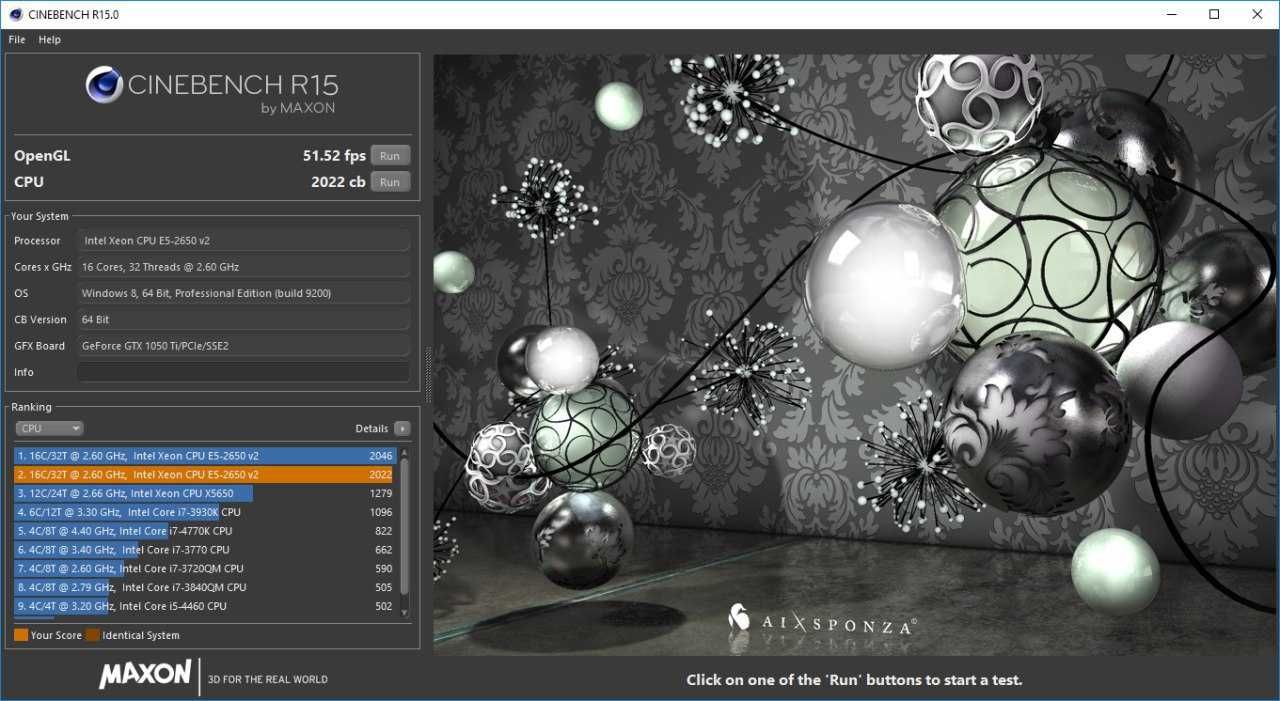Click the orange Your Score swatch
The image size is (1280, 701).
point(21,635)
